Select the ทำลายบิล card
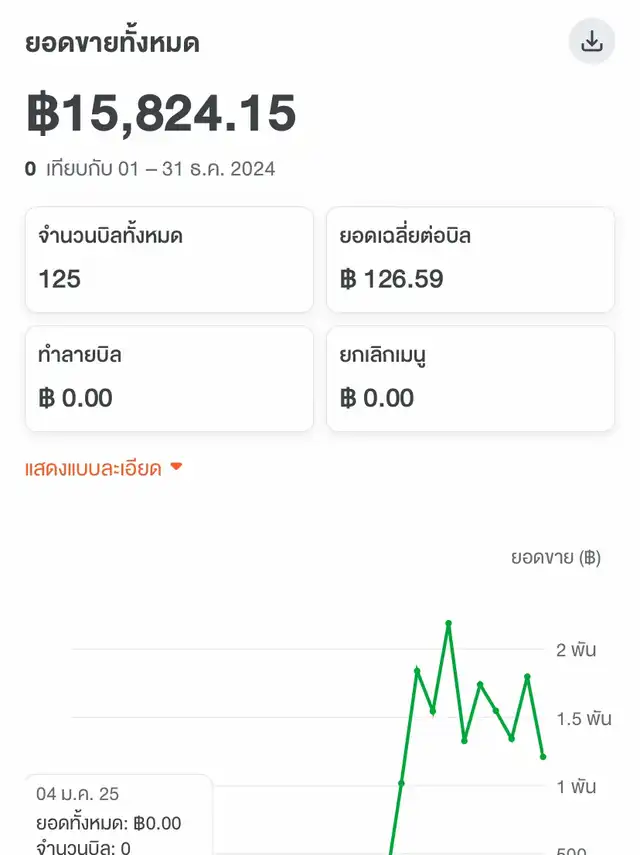This screenshot has width=640, height=855. 170,378
